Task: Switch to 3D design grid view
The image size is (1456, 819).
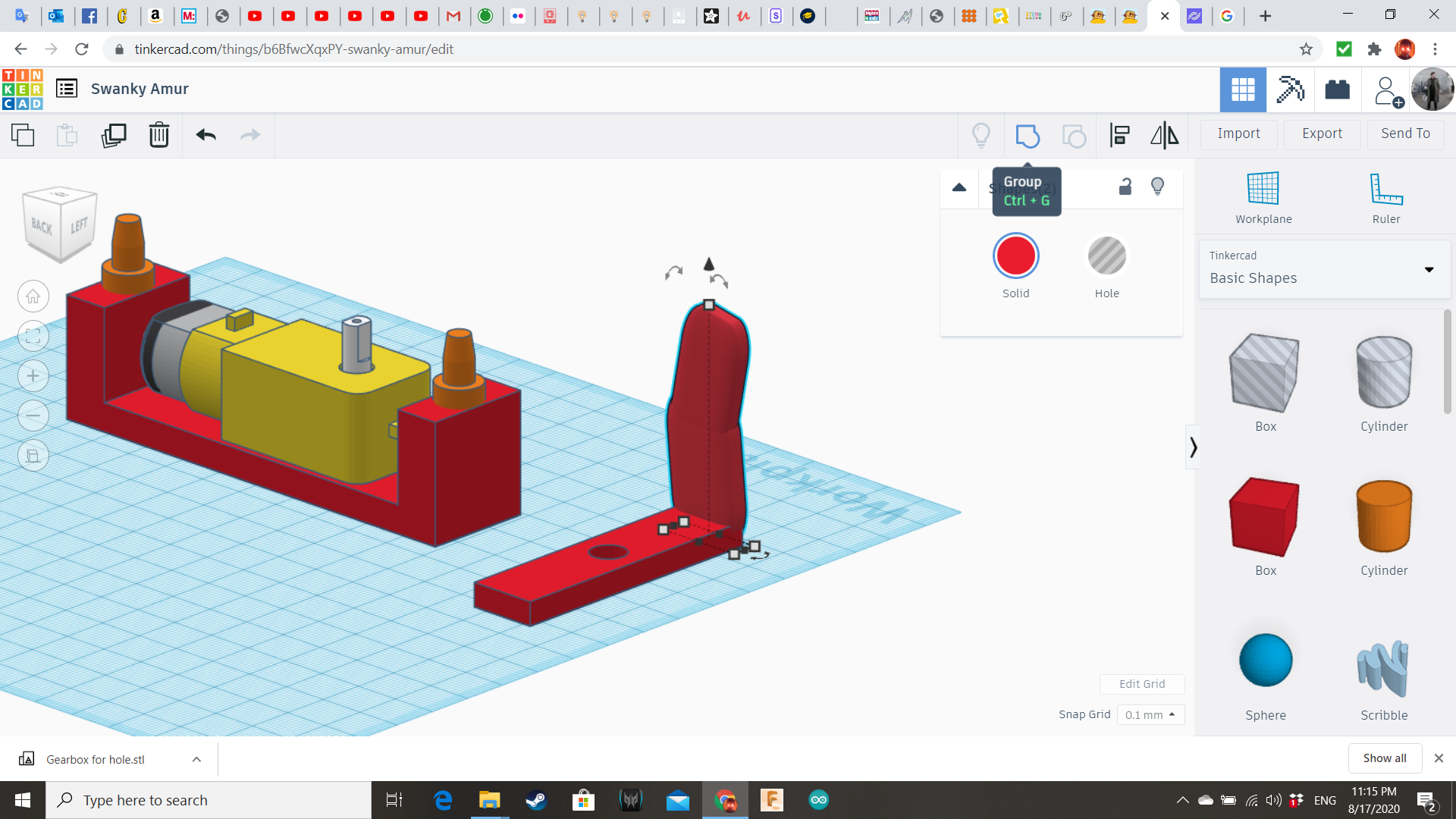Action: (1243, 89)
